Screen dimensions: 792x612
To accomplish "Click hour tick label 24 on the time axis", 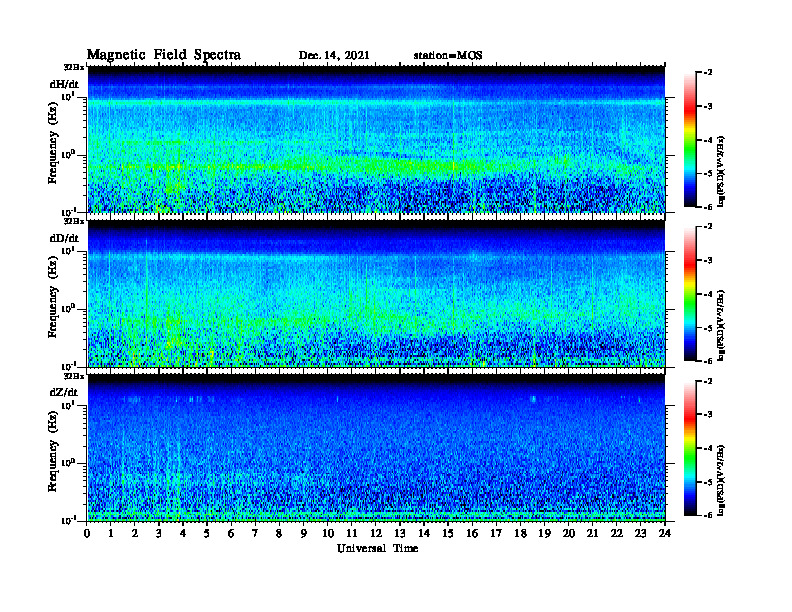I will [x=665, y=534].
